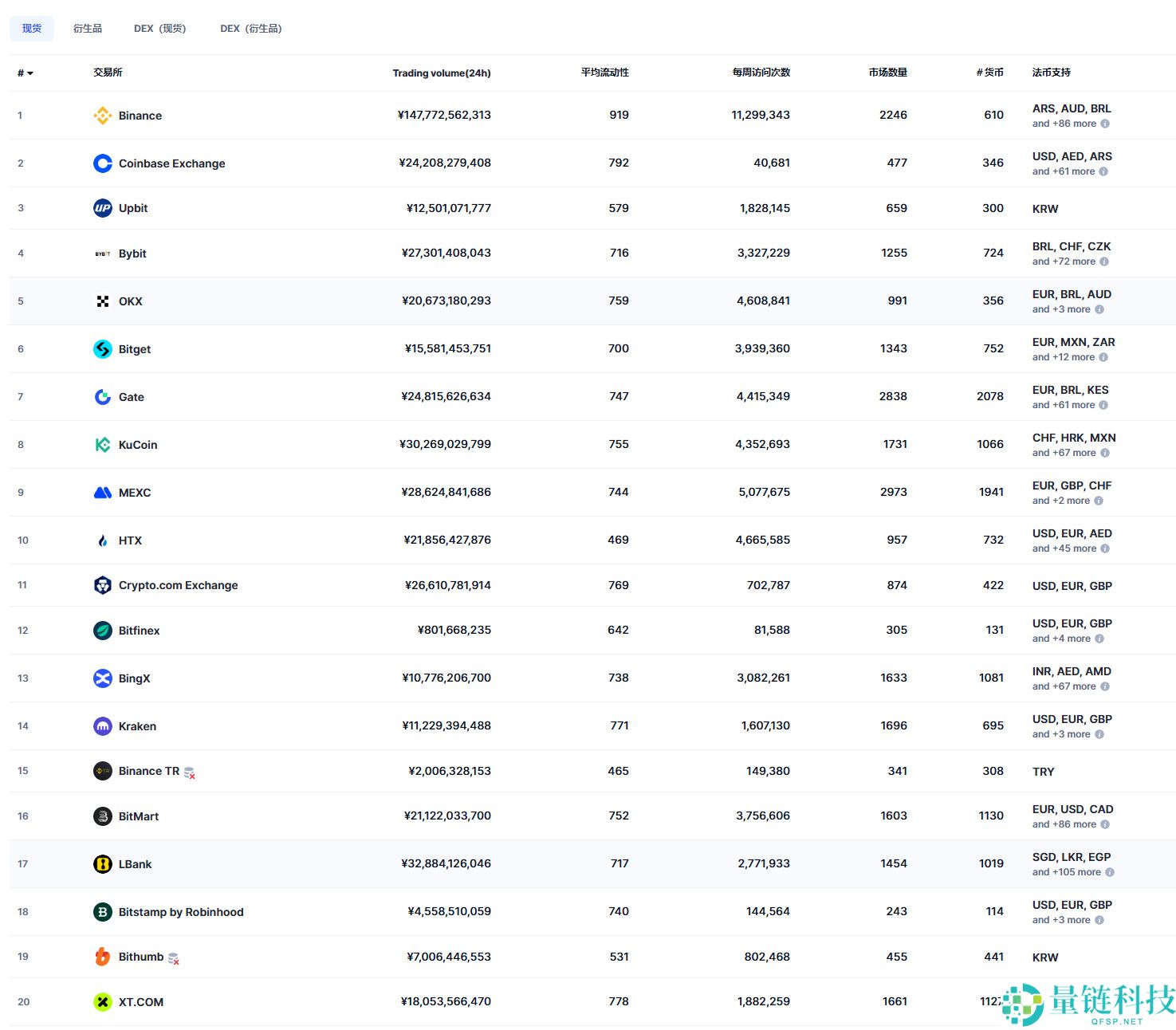The image size is (1176, 1030).
Task: Select the DEX (衍生品) tab
Action: 250,29
